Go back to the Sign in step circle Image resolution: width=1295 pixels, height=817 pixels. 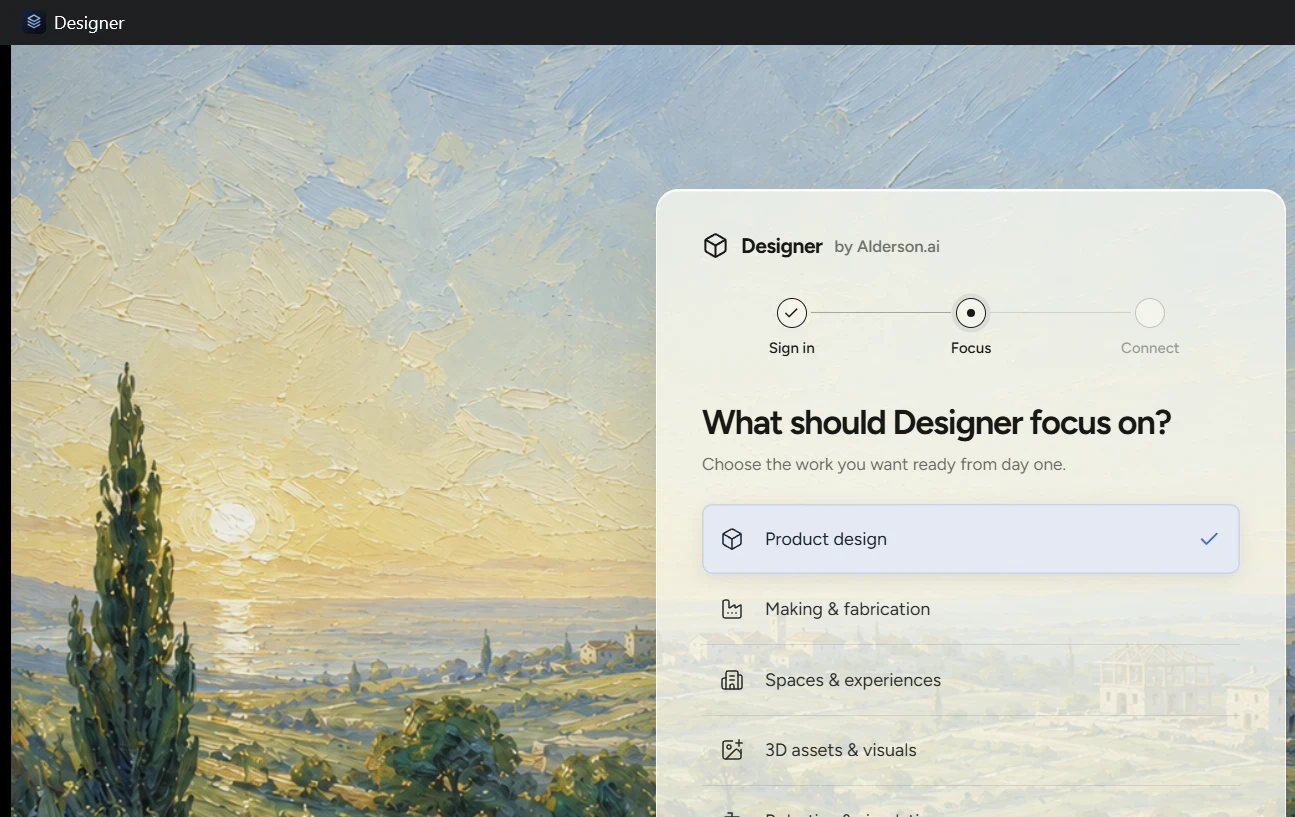point(791,313)
